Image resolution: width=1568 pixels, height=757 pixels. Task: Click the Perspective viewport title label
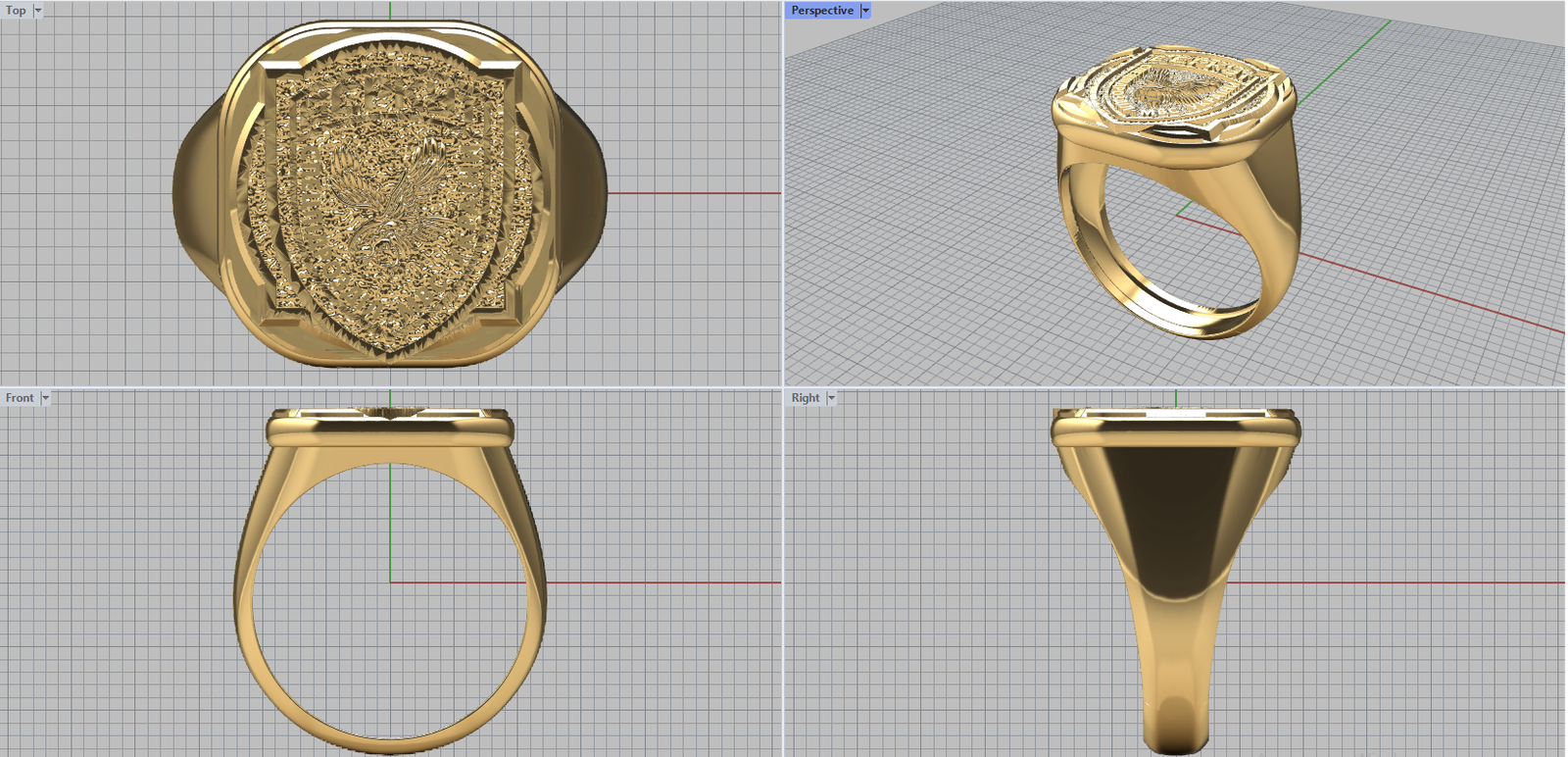(x=821, y=11)
